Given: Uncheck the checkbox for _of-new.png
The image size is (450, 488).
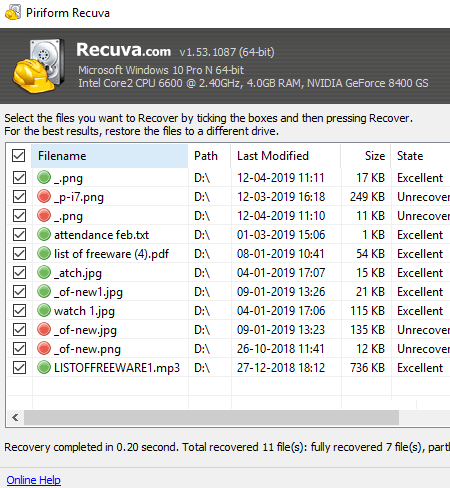Looking at the screenshot, I should pyautogui.click(x=19, y=349).
